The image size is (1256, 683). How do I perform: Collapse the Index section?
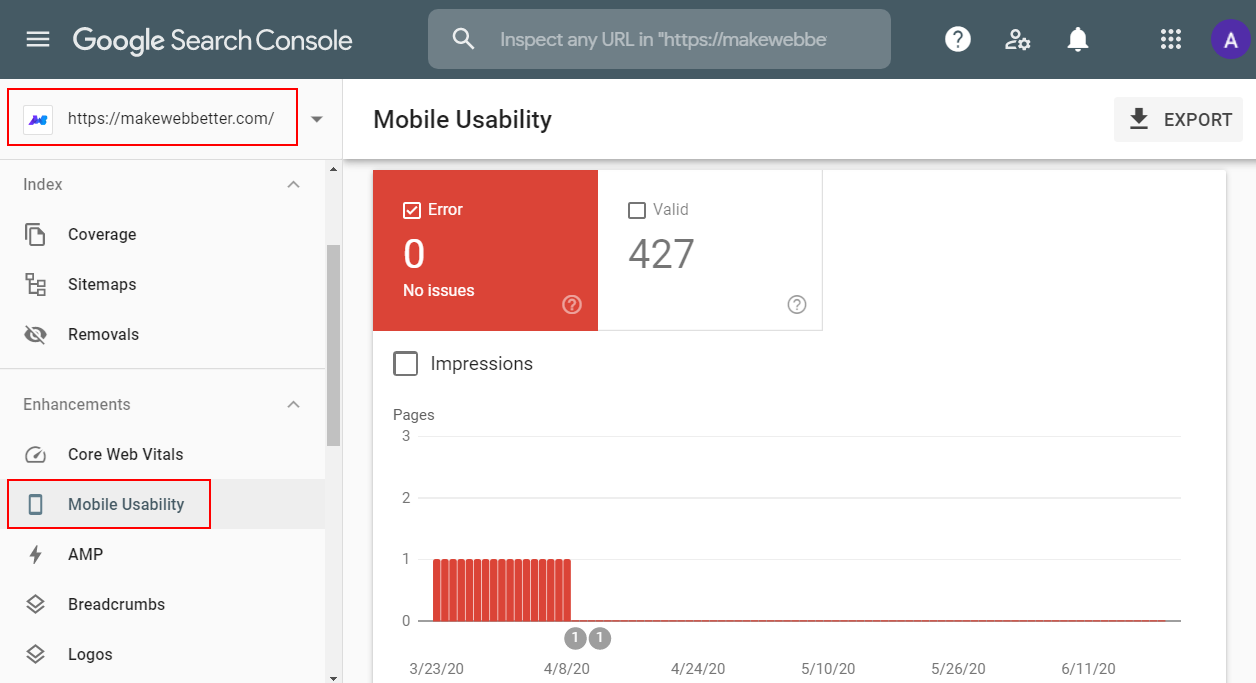pyautogui.click(x=293, y=185)
